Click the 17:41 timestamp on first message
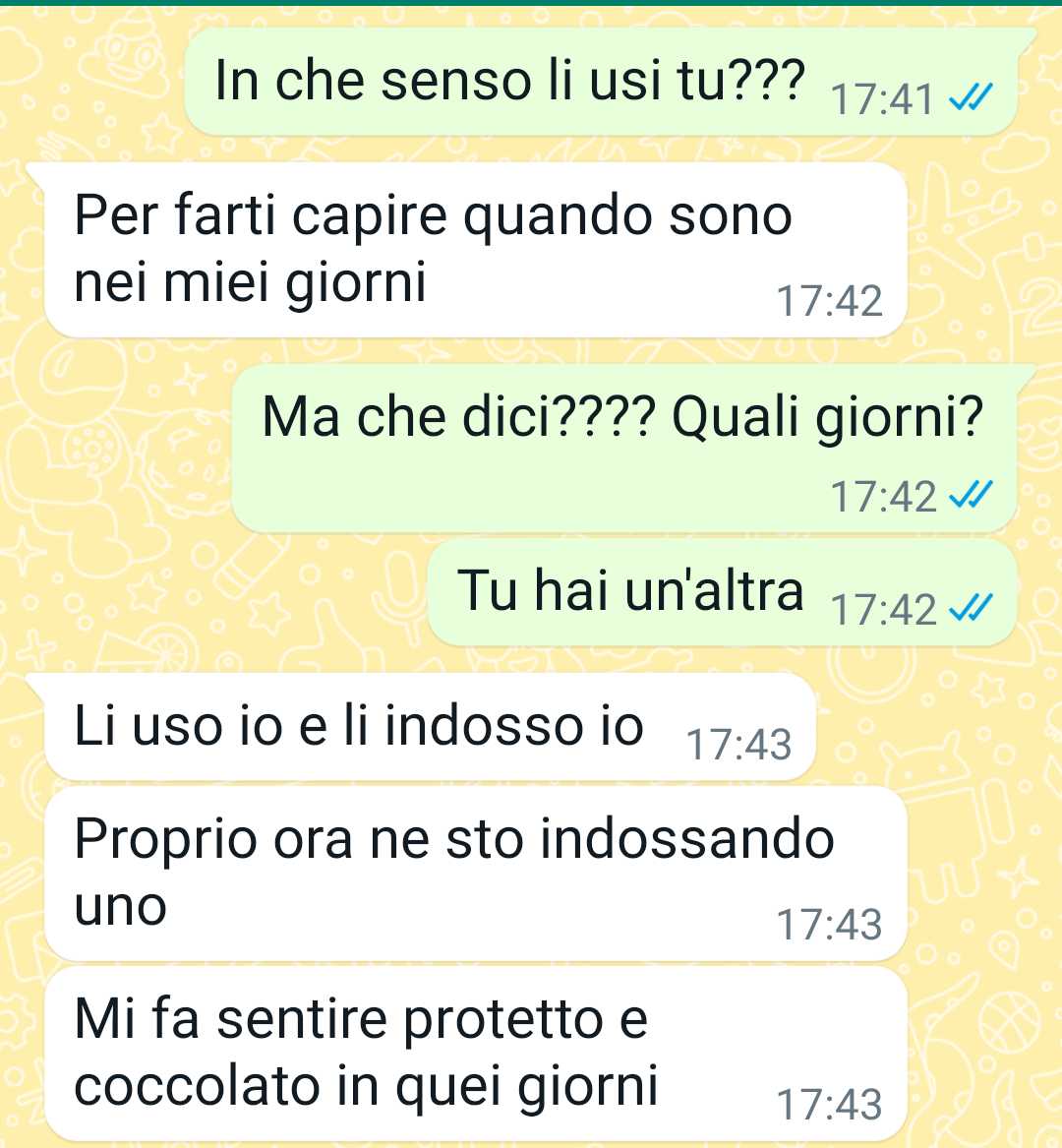The height and width of the screenshot is (1148, 1062). (x=883, y=99)
